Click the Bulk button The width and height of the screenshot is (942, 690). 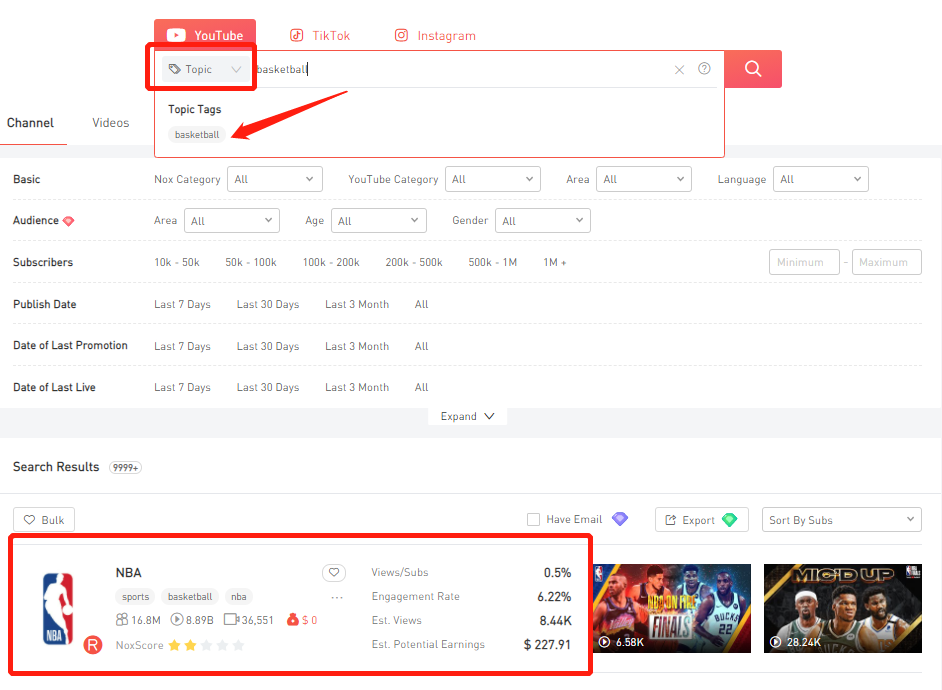tap(44, 520)
